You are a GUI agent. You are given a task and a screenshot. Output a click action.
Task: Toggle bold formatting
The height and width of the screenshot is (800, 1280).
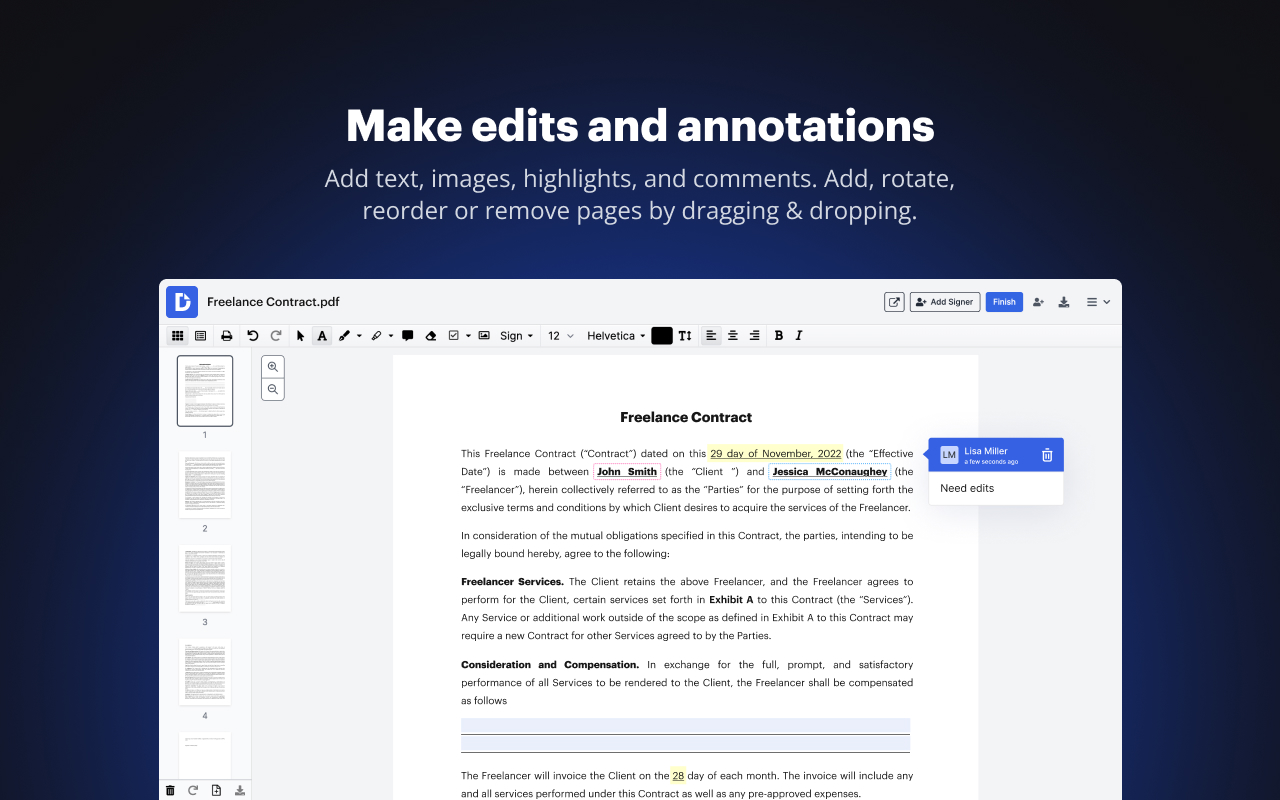coord(779,336)
